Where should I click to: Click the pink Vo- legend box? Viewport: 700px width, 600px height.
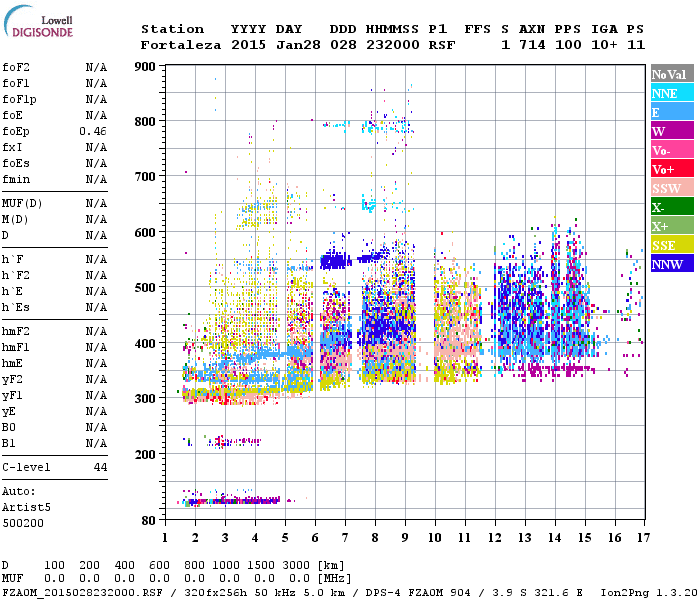671,150
